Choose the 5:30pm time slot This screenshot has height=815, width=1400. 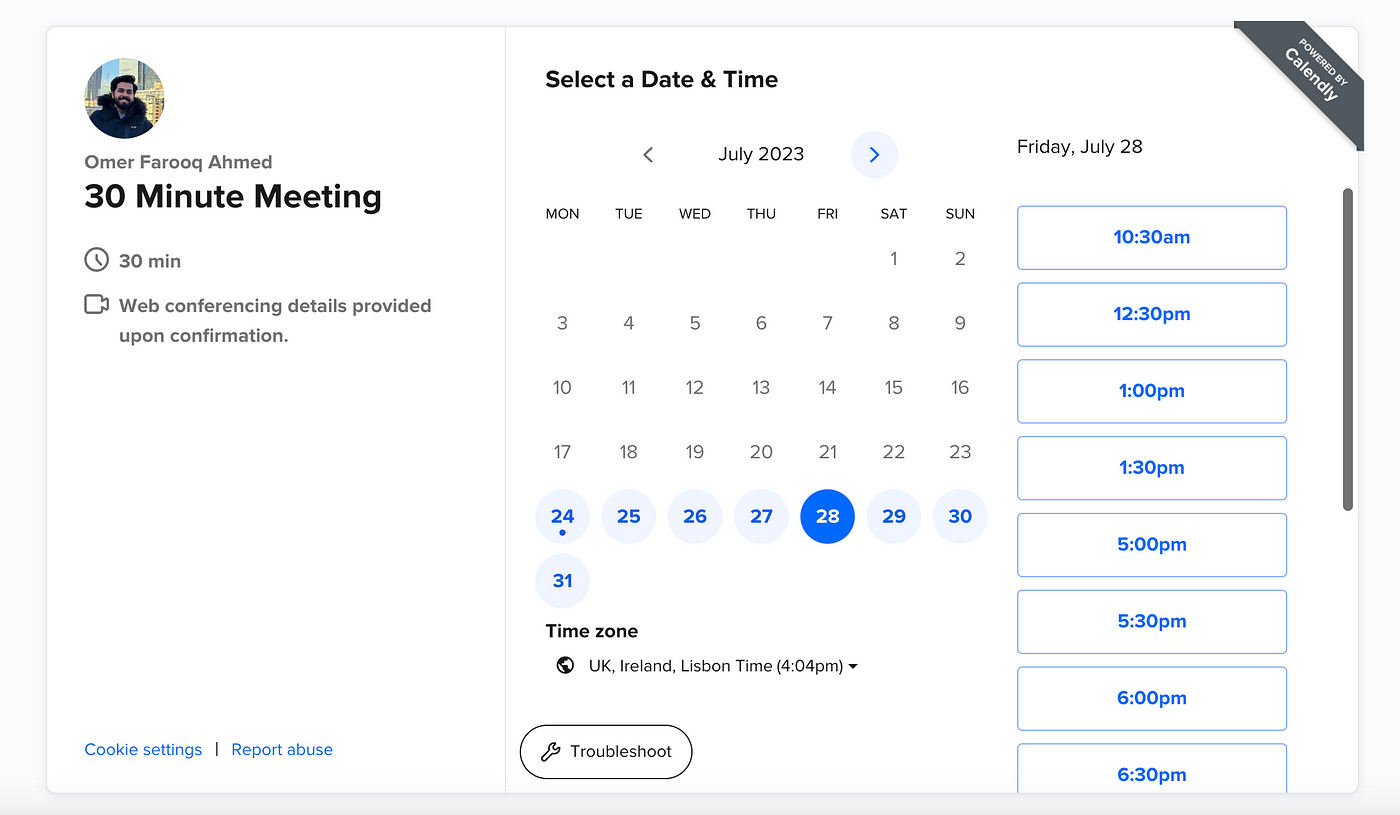click(x=1151, y=621)
